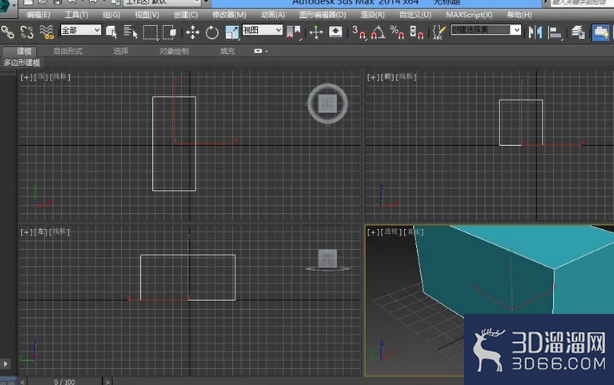Toggle the keyboard shortcut override button
Image resolution: width=614 pixels, height=385 pixels.
point(335,32)
